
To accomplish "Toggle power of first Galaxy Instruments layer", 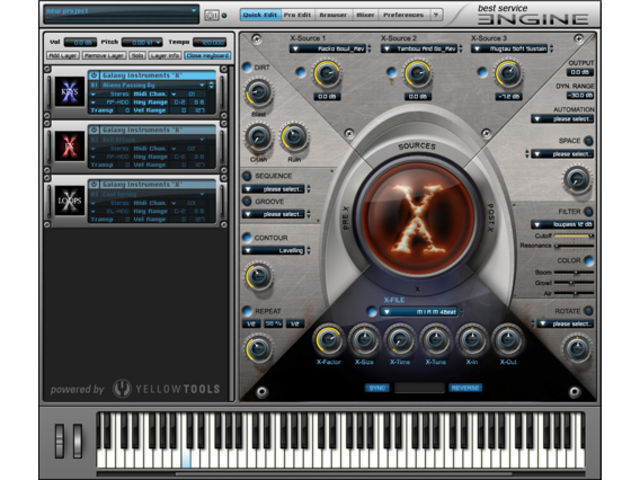I will pos(94,76).
